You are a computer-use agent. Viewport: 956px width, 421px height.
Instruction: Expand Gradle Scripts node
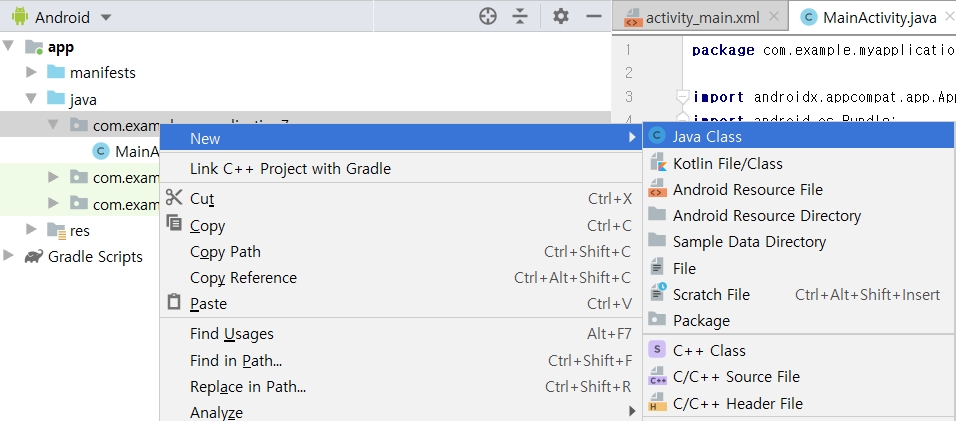[x=9, y=255]
